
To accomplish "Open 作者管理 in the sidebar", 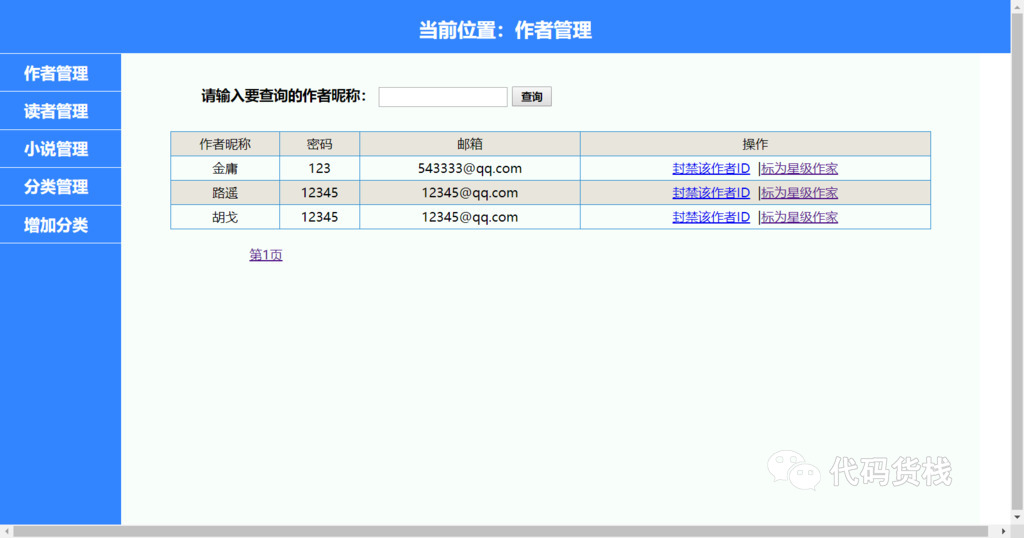I will (x=60, y=73).
